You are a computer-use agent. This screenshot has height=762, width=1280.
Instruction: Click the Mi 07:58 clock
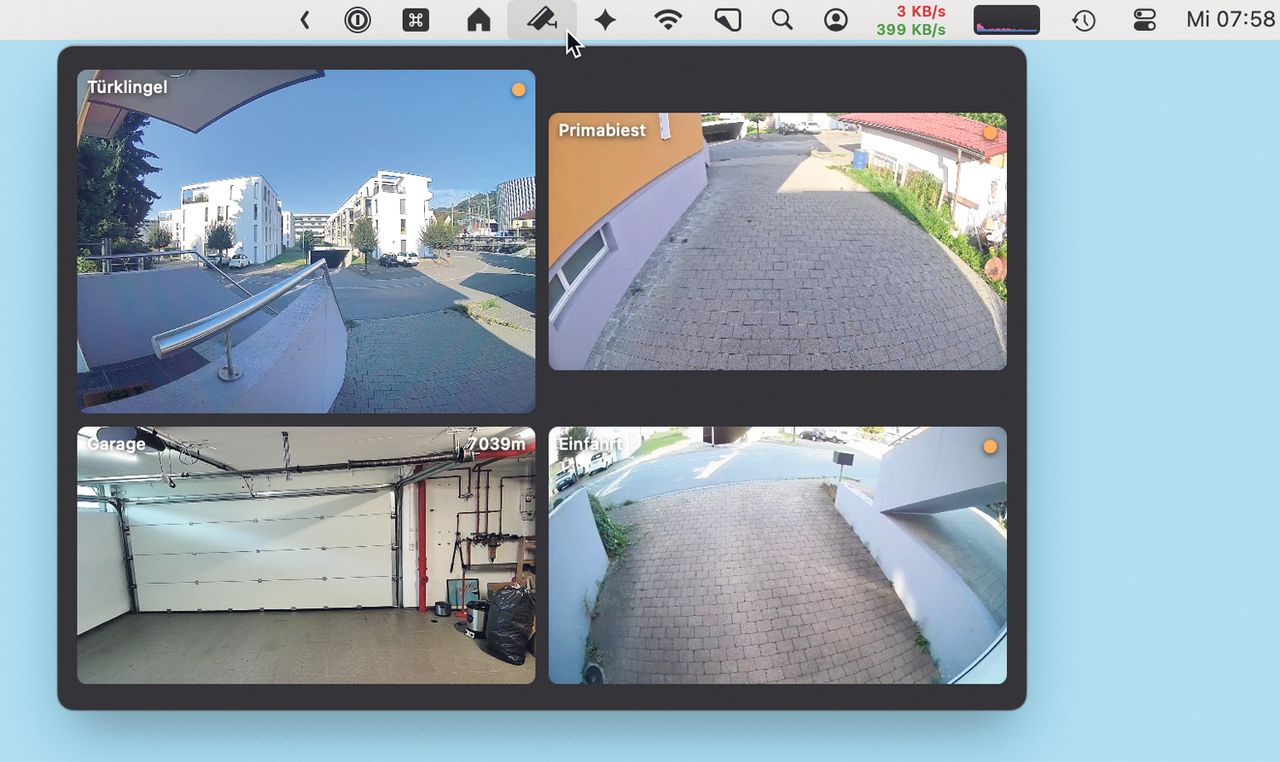click(1231, 20)
